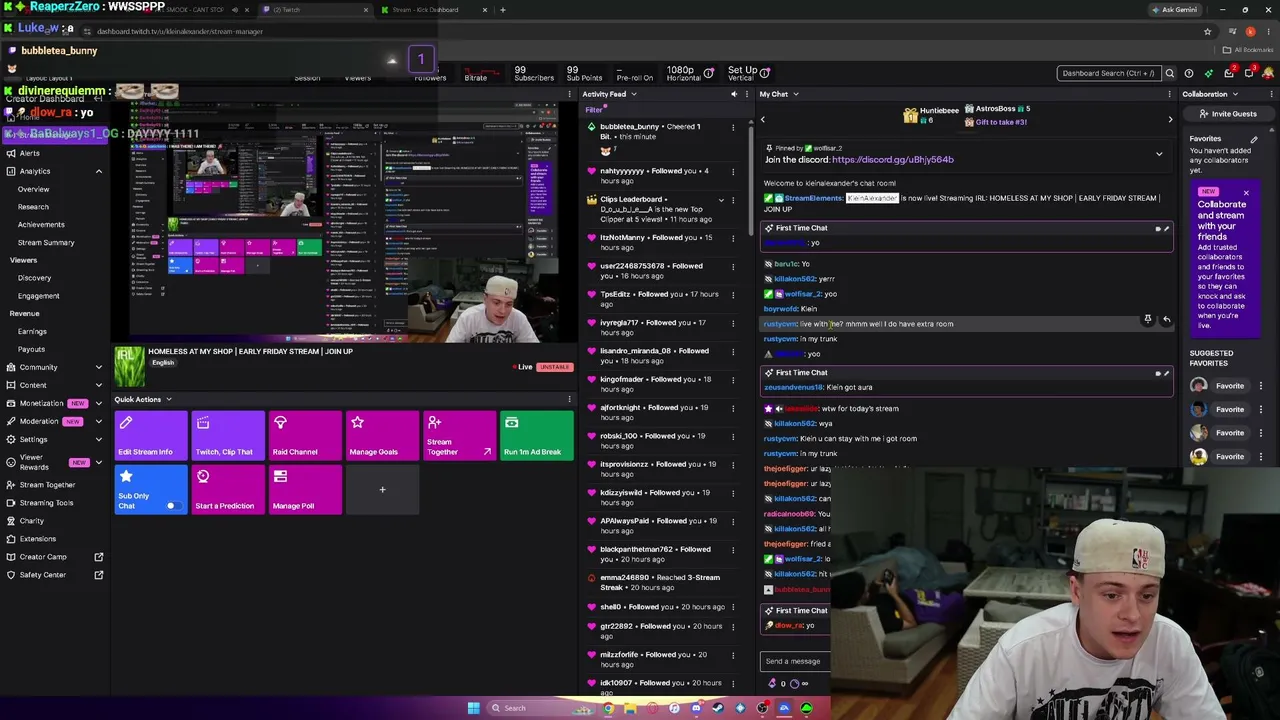Open the Activity Feed filter
Viewport: 1280px width, 720px height.
(x=595, y=110)
